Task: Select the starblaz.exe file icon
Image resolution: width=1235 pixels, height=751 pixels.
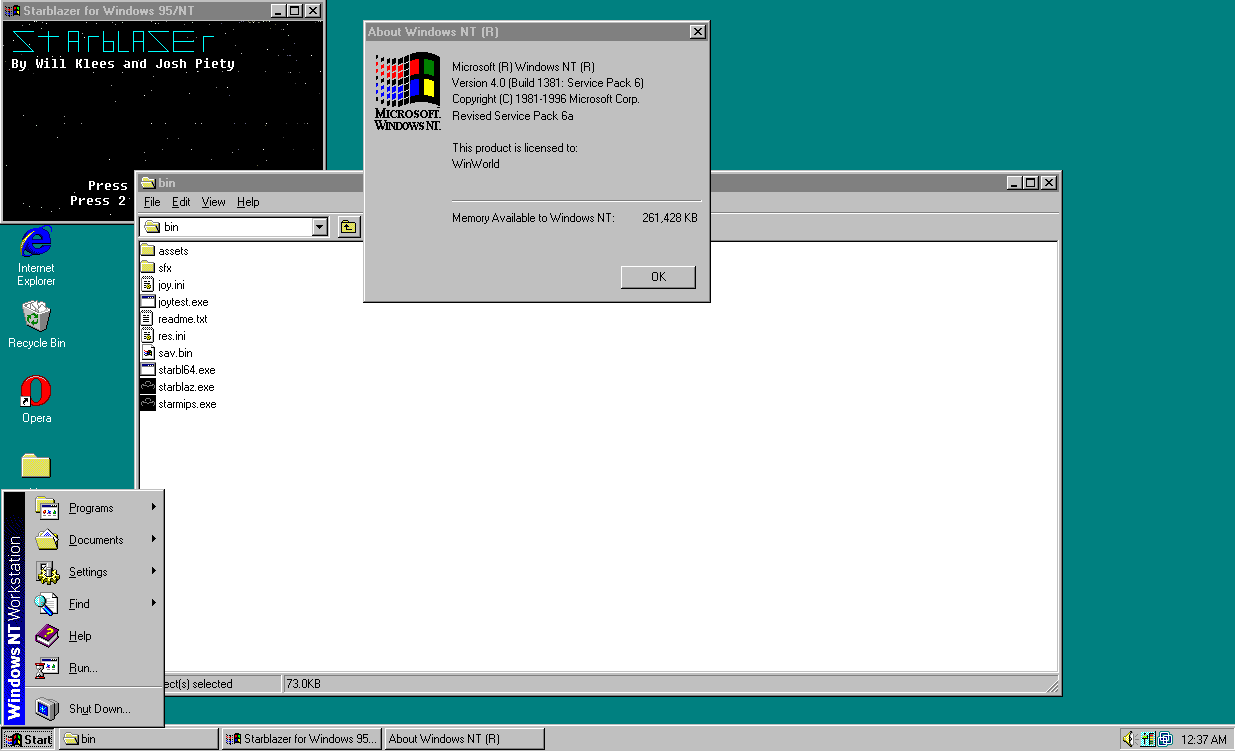Action: (148, 387)
